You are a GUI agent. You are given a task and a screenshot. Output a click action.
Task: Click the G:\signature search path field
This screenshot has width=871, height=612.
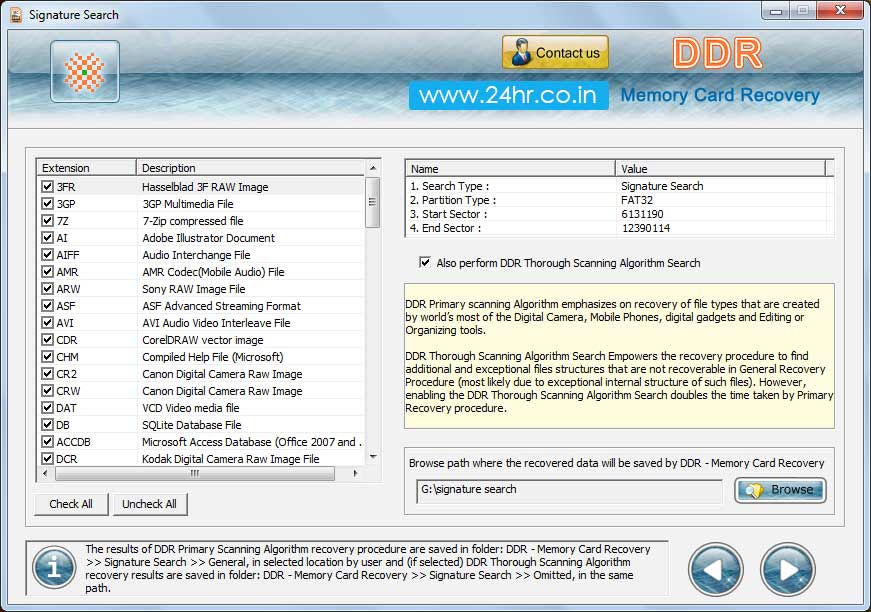pyautogui.click(x=569, y=490)
